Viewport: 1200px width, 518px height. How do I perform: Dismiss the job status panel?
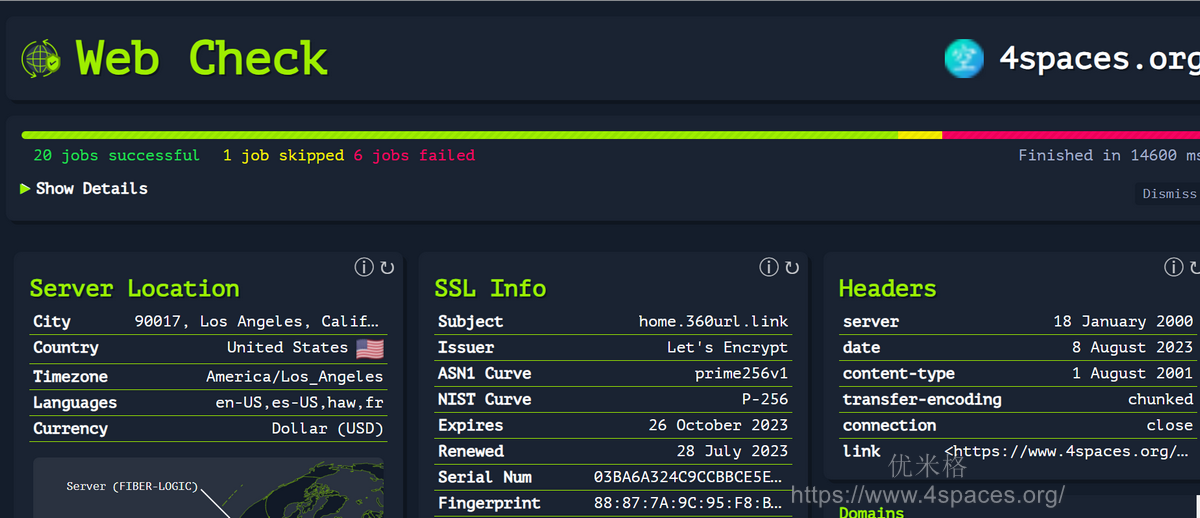click(x=1168, y=194)
